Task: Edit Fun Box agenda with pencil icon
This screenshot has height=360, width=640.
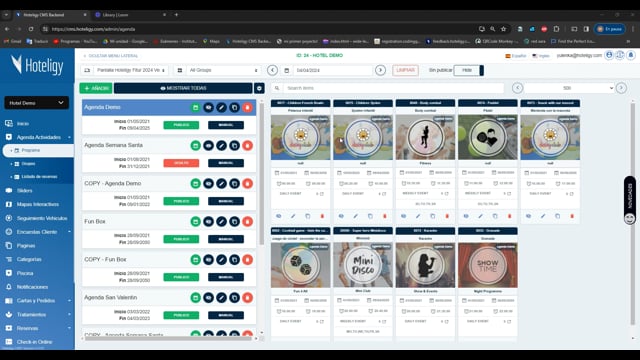Action: coord(221,222)
